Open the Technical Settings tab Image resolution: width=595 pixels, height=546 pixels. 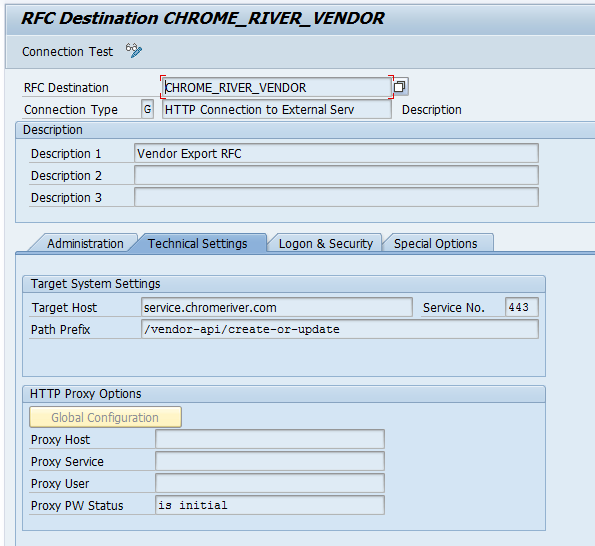[x=197, y=243]
